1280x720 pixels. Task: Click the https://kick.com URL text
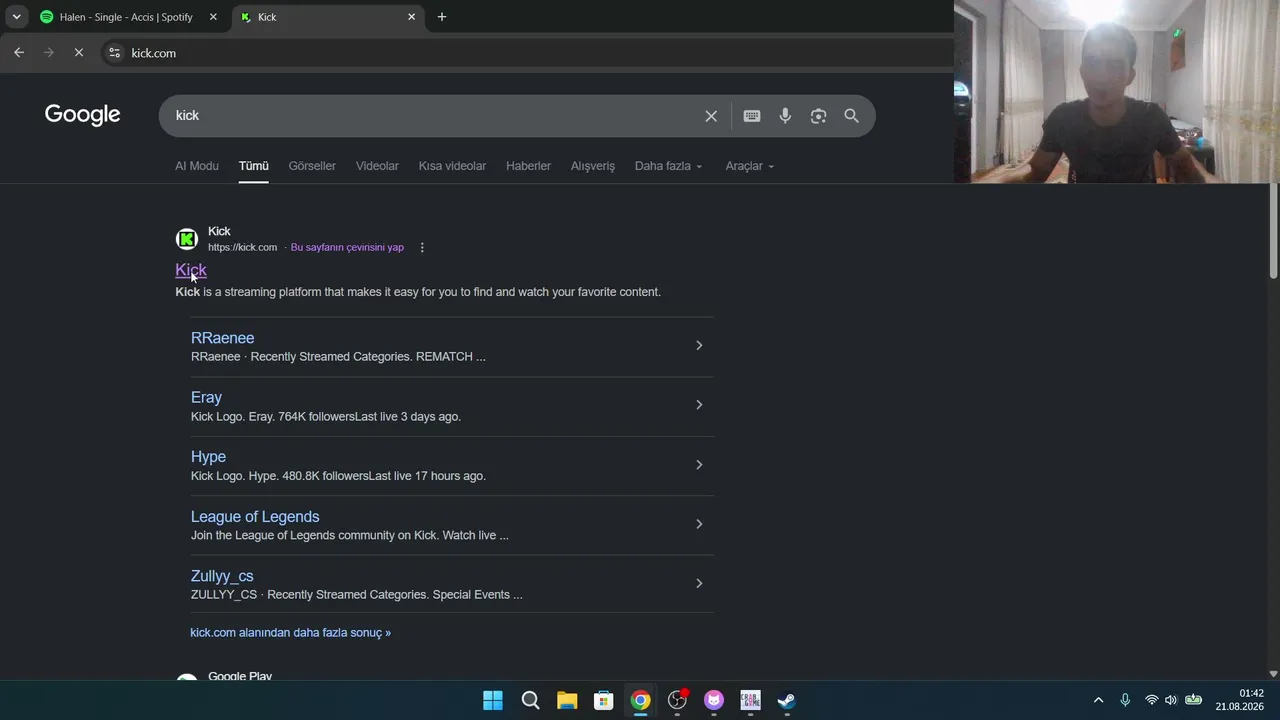[x=242, y=247]
